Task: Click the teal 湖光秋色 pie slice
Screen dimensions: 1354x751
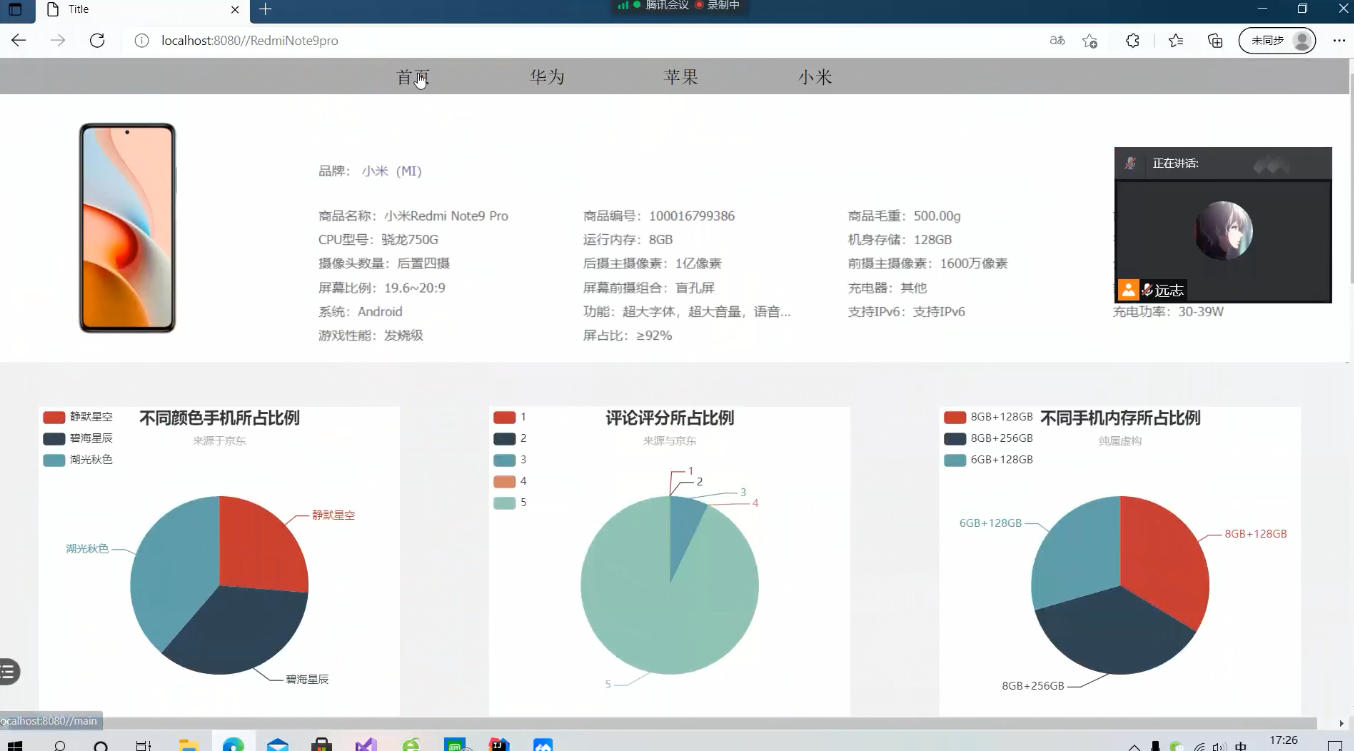Action: click(x=170, y=570)
